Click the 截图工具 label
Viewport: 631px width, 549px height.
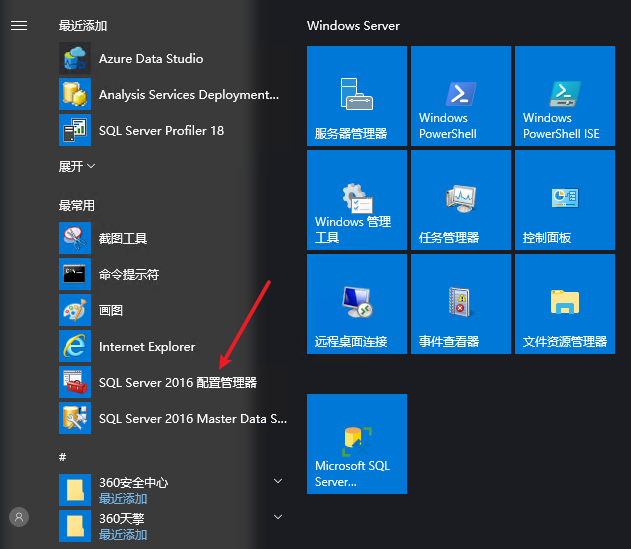click(x=123, y=239)
